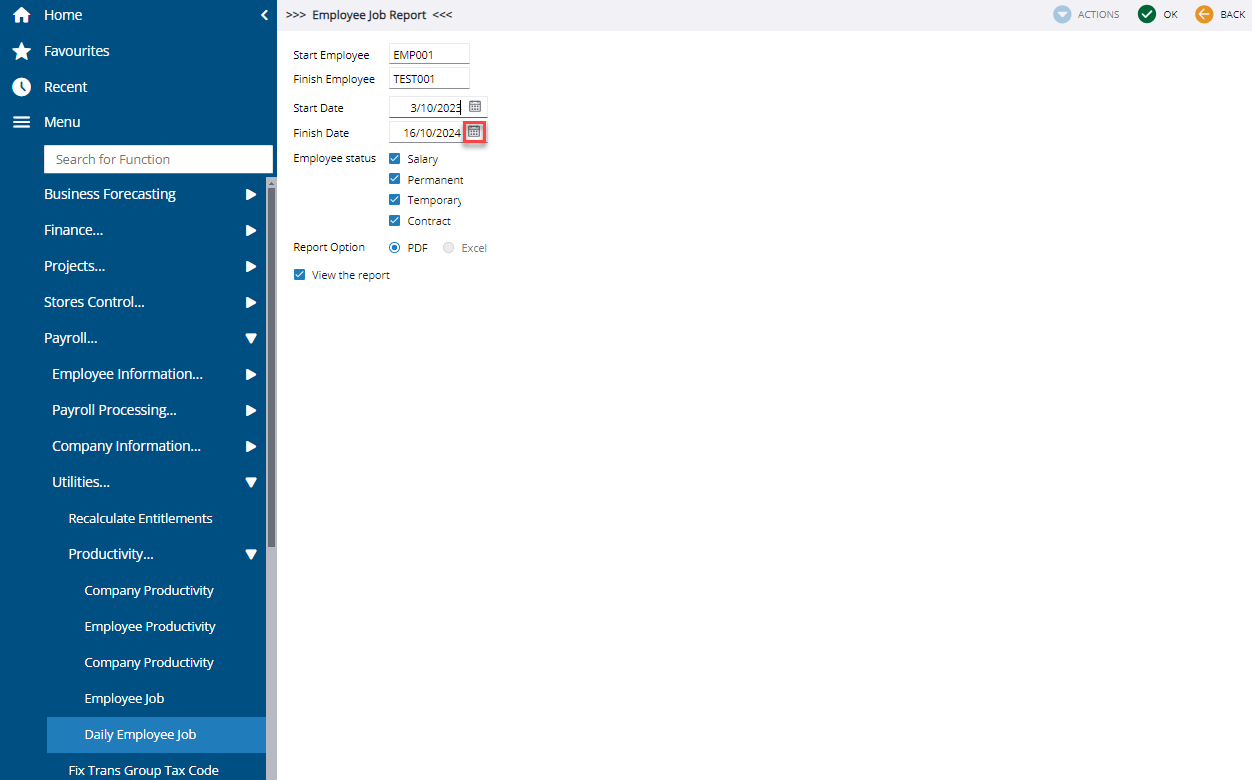Screen dimensions: 1252x780
Task: Click the Finish Employee input field
Action: point(429,78)
